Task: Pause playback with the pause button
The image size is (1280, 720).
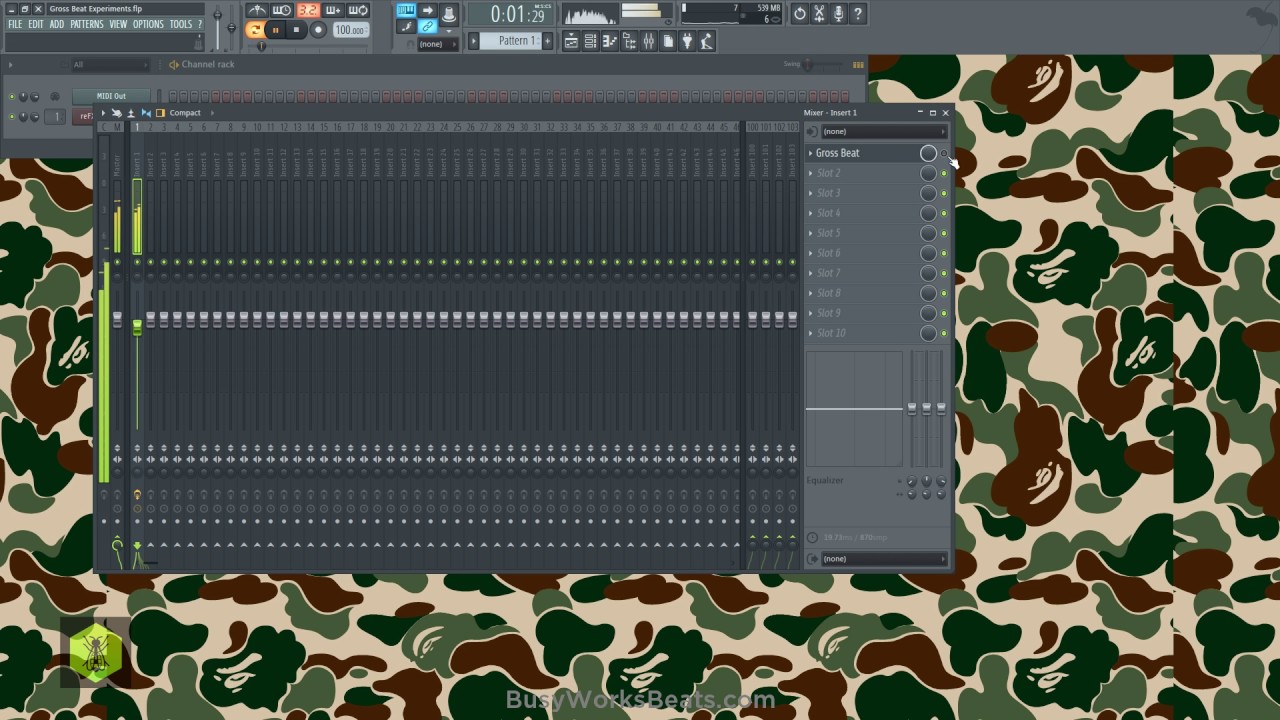Action: coord(276,30)
